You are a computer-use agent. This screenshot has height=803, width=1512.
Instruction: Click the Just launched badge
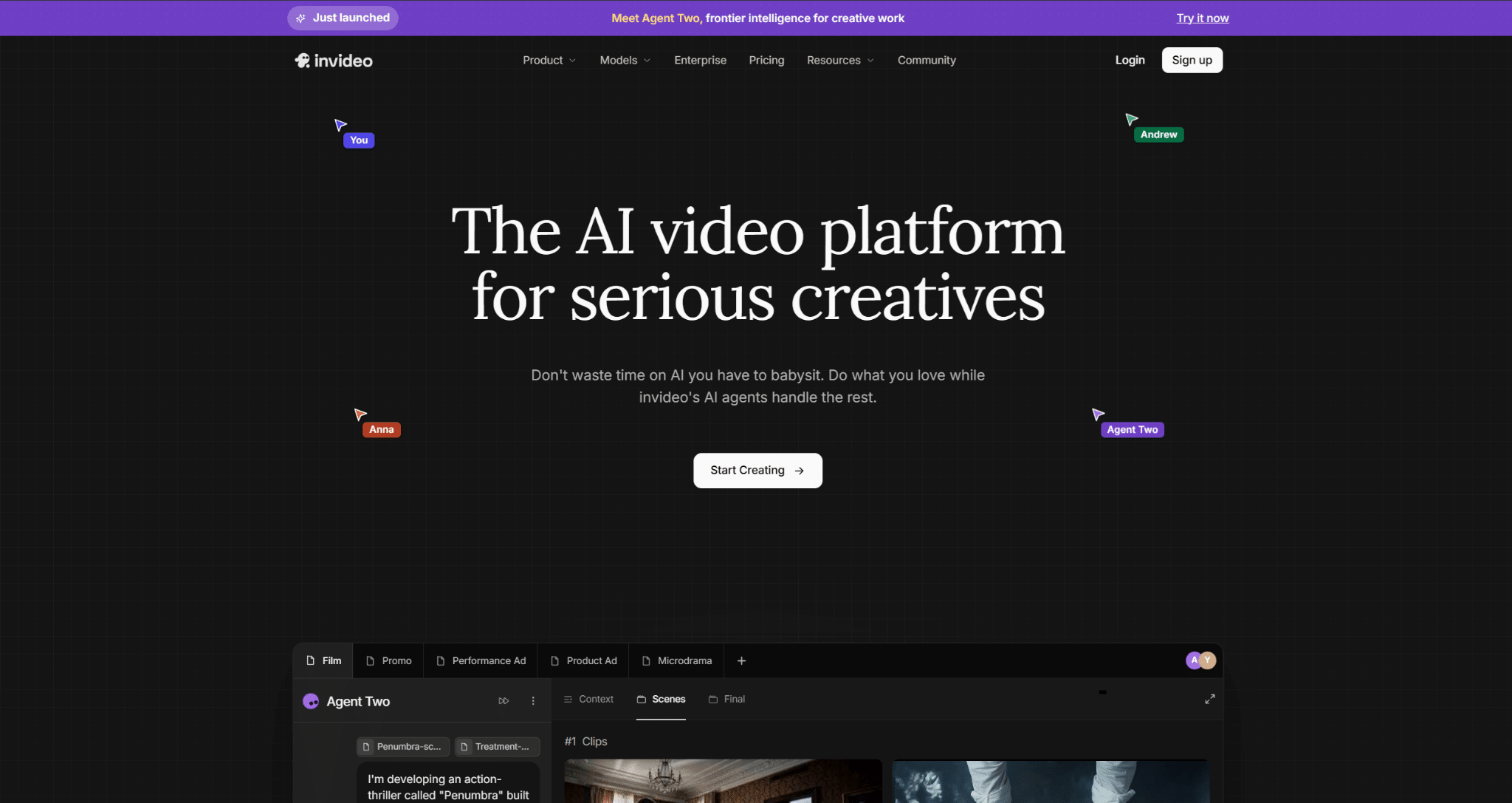coord(343,18)
